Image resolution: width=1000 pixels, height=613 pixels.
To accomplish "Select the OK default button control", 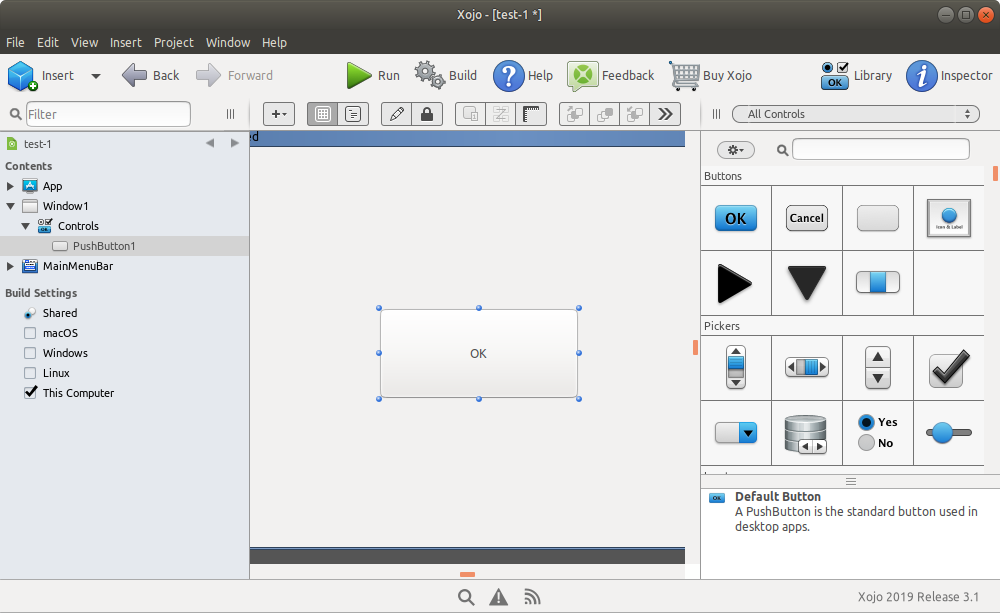I will (736, 218).
